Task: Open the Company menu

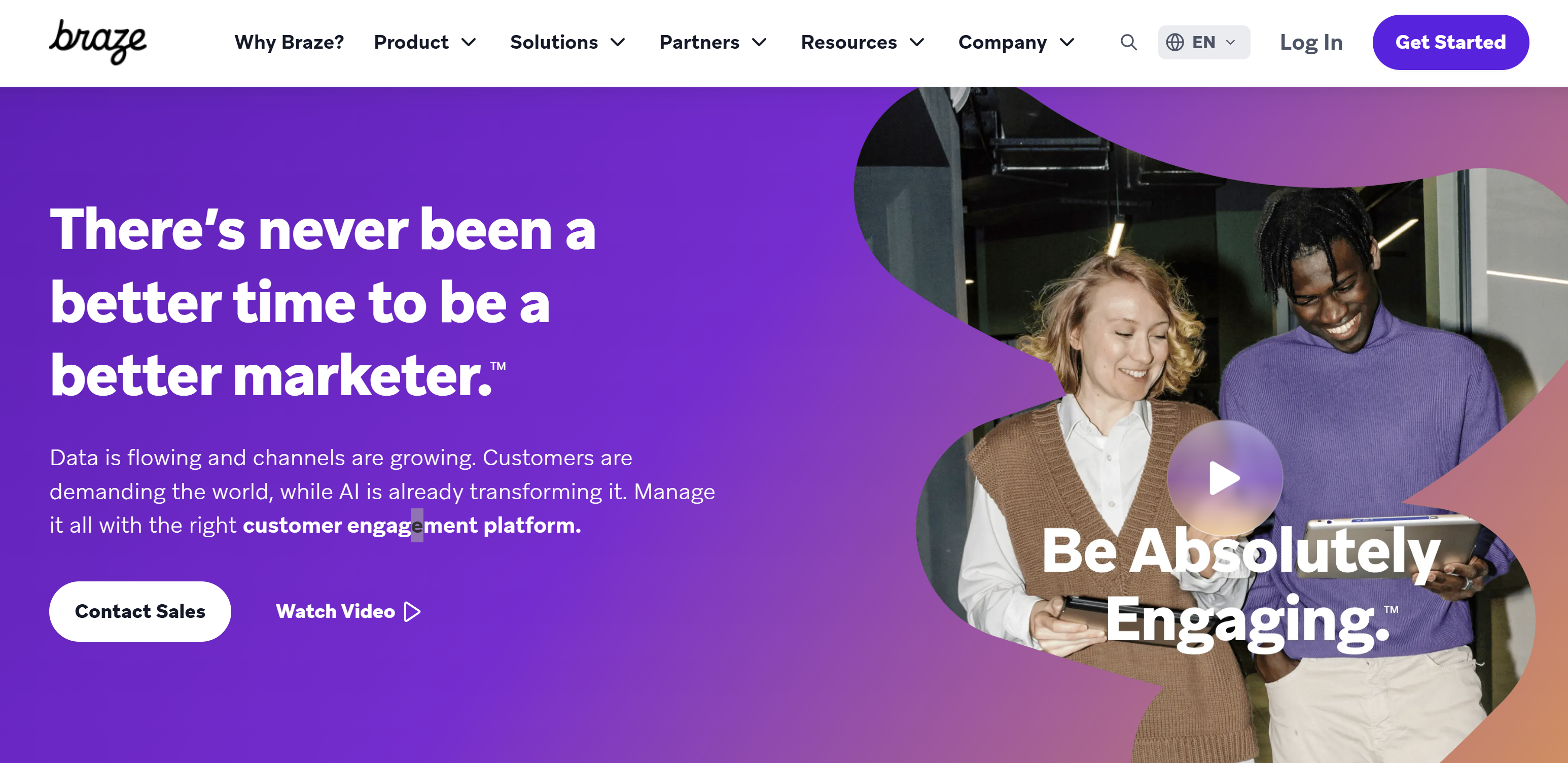Action: coord(1002,42)
